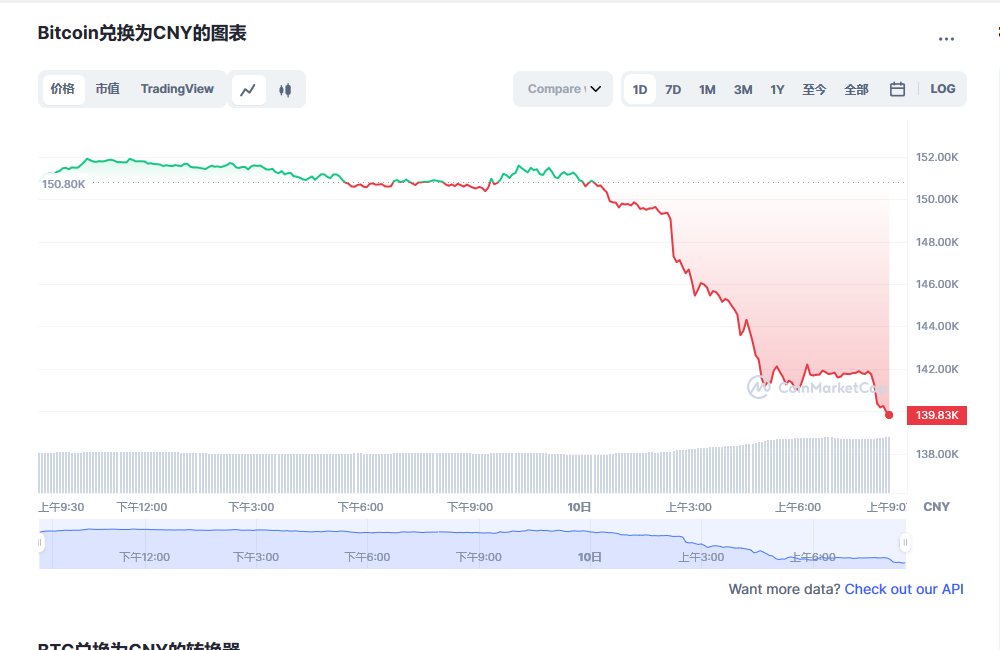The width and height of the screenshot is (1000, 650).
Task: Select the 7D time range
Action: pos(673,89)
